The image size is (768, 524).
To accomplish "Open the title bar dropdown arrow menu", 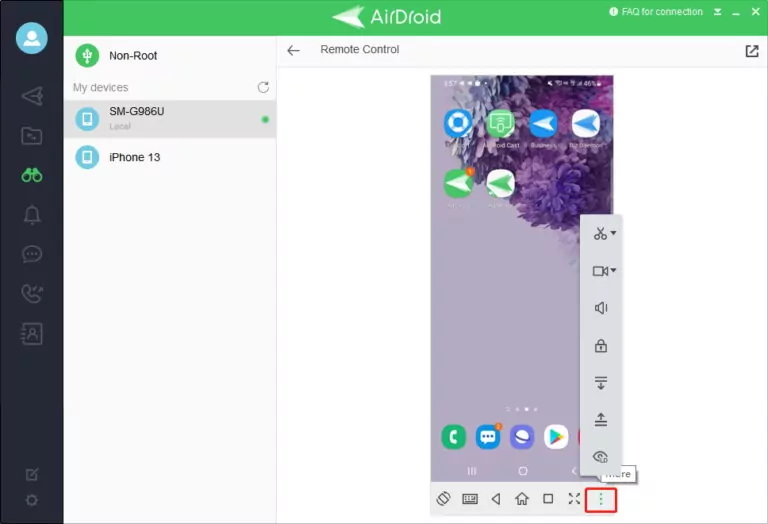I will click(x=718, y=12).
